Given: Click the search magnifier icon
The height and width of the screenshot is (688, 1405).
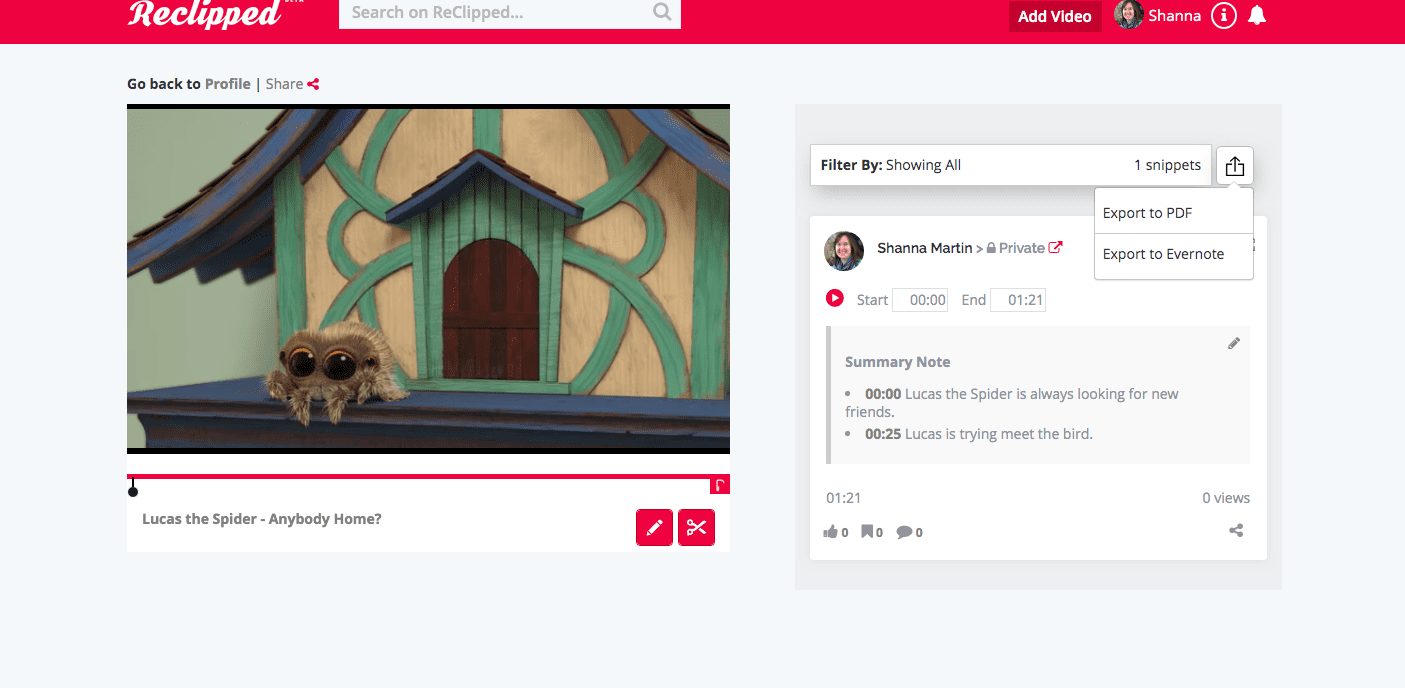Looking at the screenshot, I should (x=662, y=12).
